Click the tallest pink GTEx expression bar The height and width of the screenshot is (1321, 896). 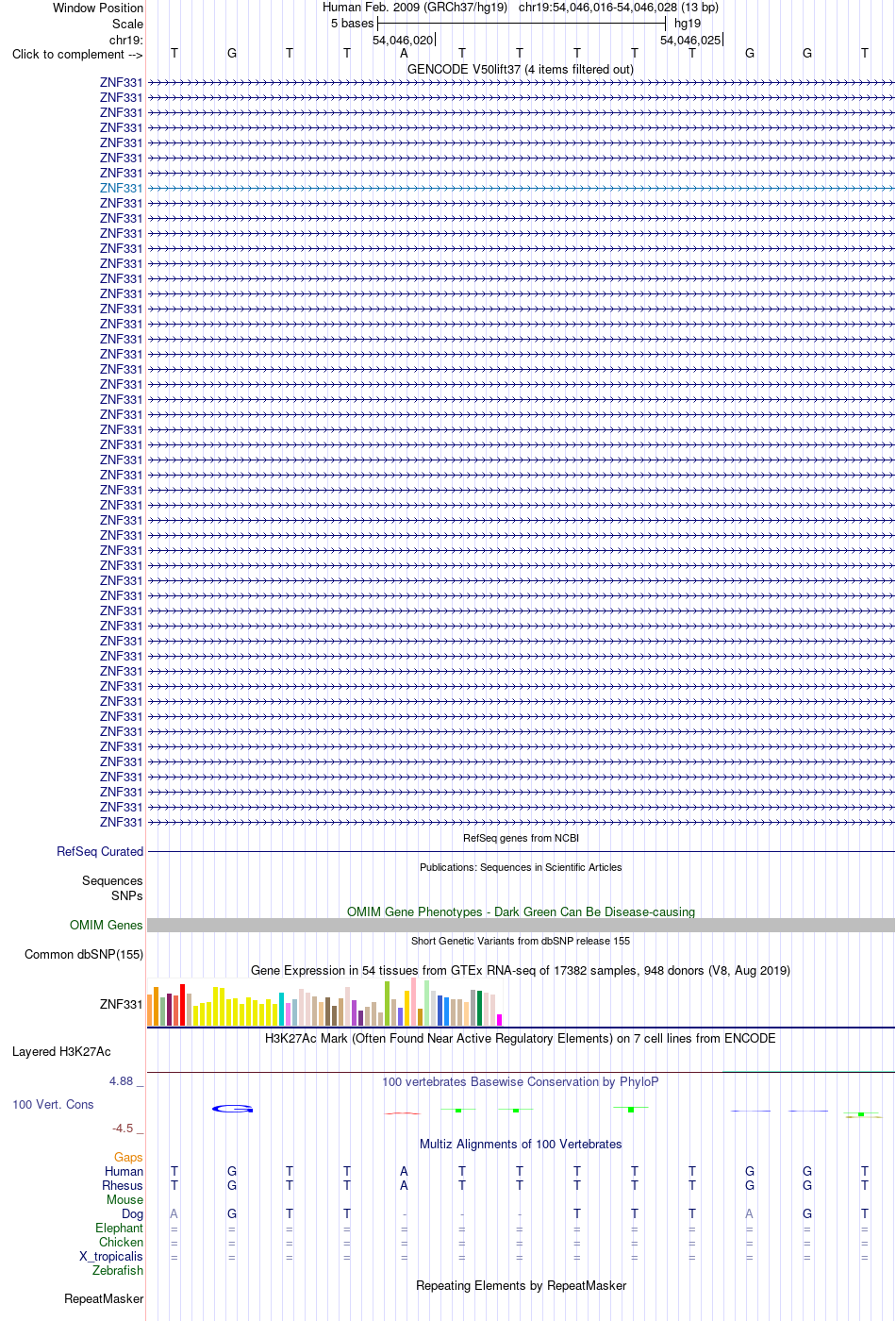point(414,1002)
